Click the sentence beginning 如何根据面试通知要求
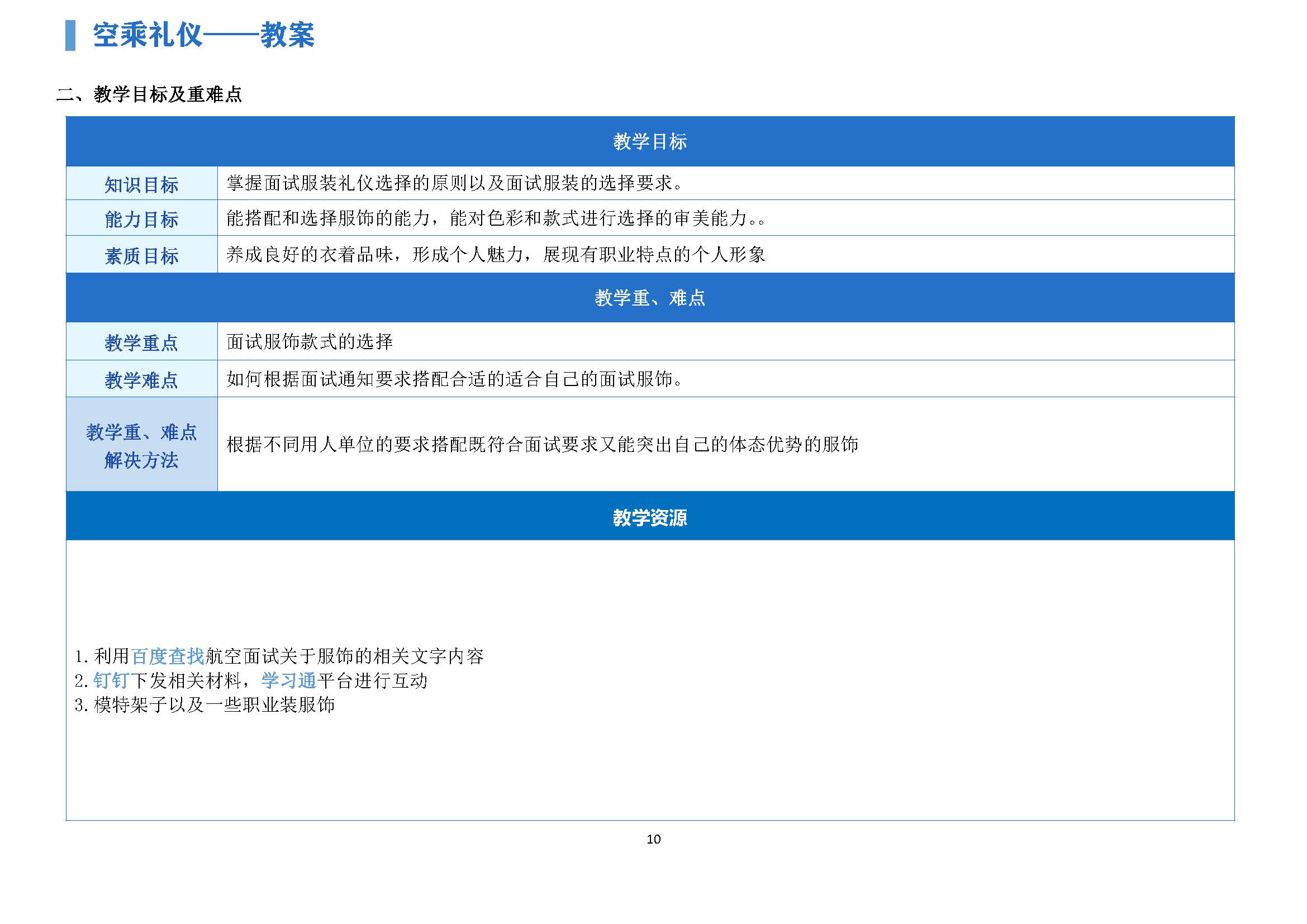The height and width of the screenshot is (924, 1307). [x=454, y=379]
